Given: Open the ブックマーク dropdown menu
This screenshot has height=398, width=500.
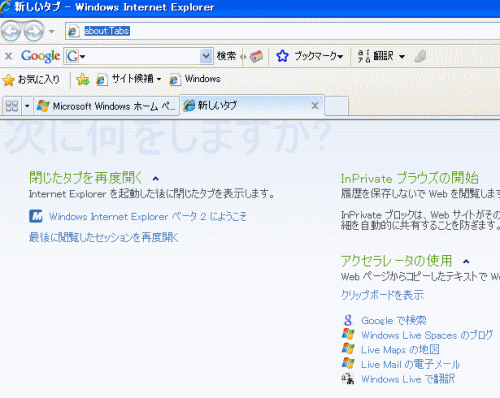Looking at the screenshot, I should coord(318,56).
